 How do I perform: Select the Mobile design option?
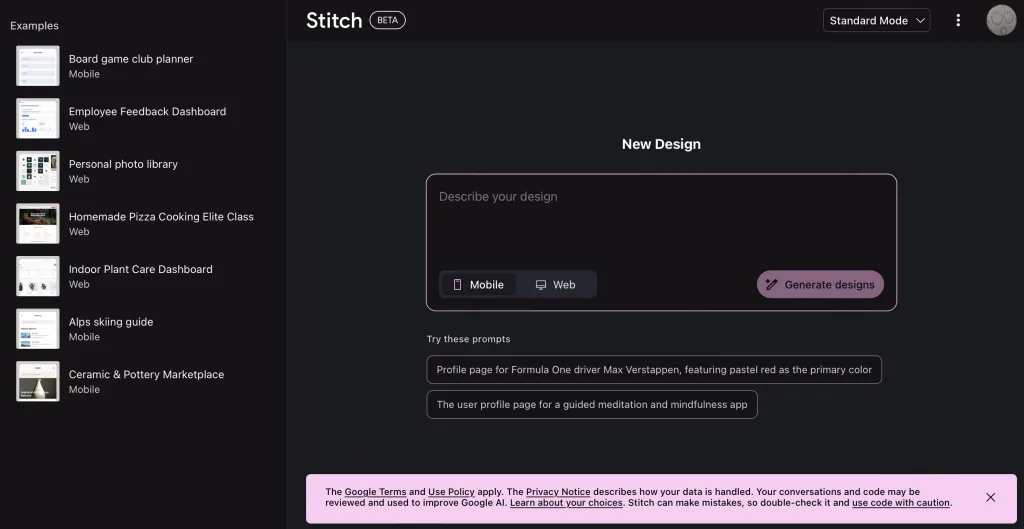(479, 285)
